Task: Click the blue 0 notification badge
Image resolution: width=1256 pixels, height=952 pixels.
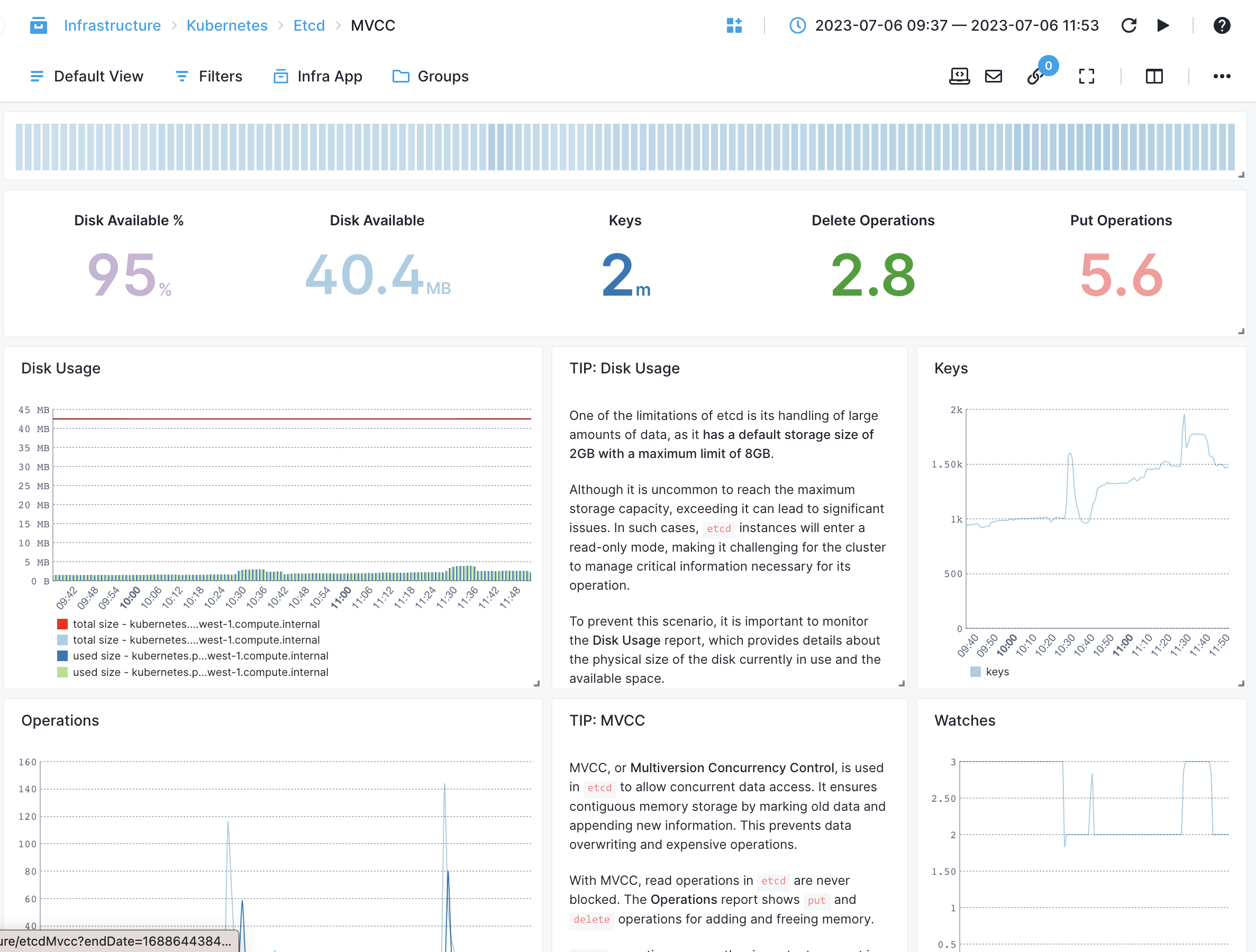Action: tap(1048, 65)
